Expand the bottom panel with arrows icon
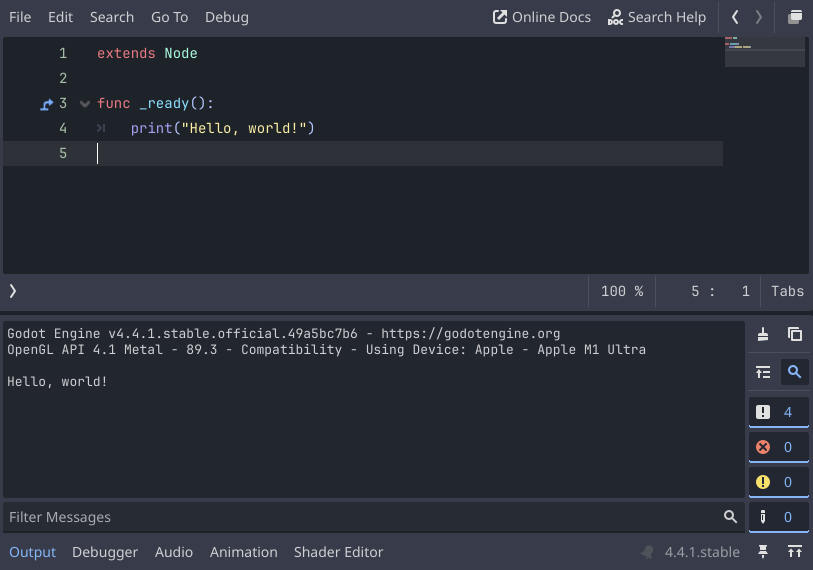 (795, 552)
